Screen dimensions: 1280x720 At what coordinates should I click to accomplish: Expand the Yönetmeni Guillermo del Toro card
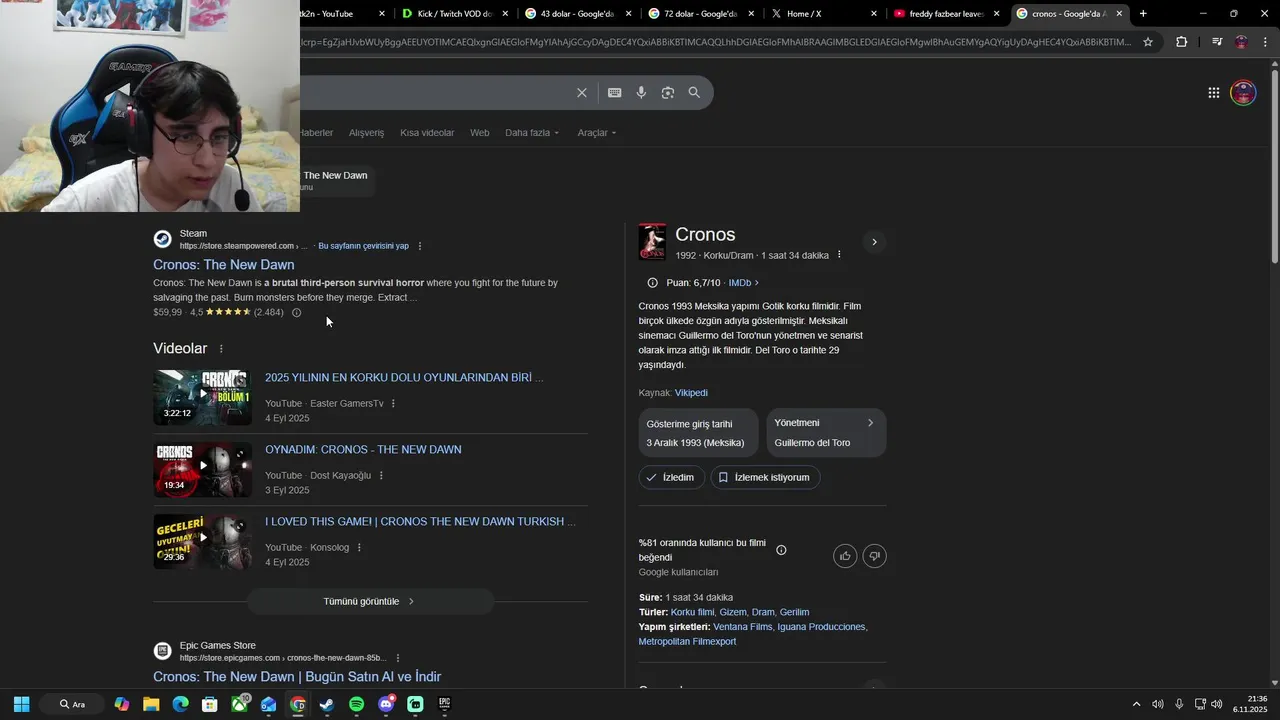coord(826,433)
